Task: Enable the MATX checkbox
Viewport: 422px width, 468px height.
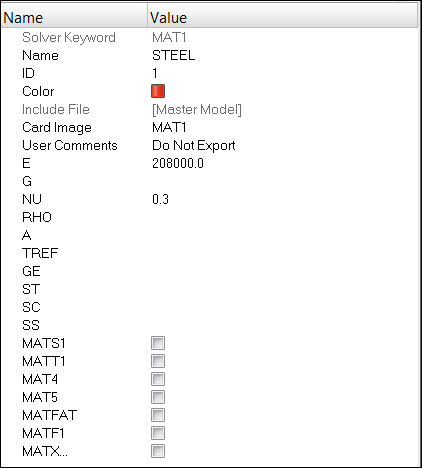Action: click(158, 451)
